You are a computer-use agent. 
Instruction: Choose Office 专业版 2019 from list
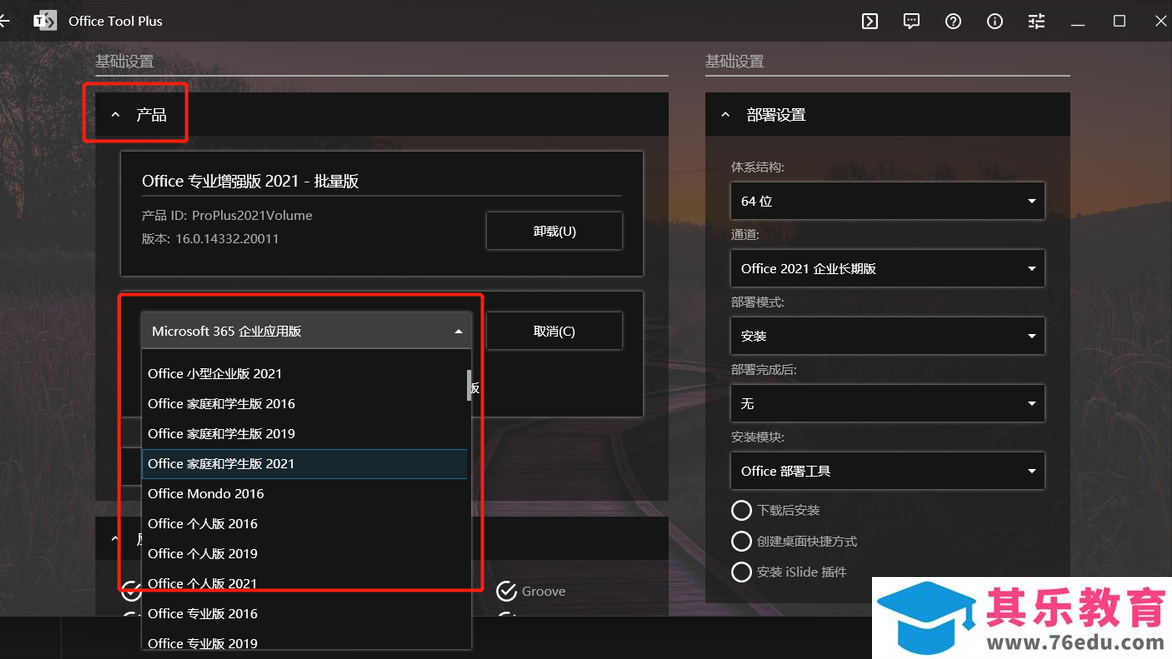click(x=304, y=641)
